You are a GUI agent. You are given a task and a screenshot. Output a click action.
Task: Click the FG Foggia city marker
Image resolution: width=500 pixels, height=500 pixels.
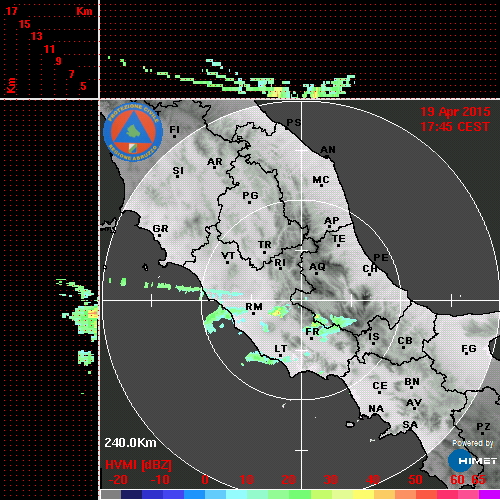coord(466,354)
